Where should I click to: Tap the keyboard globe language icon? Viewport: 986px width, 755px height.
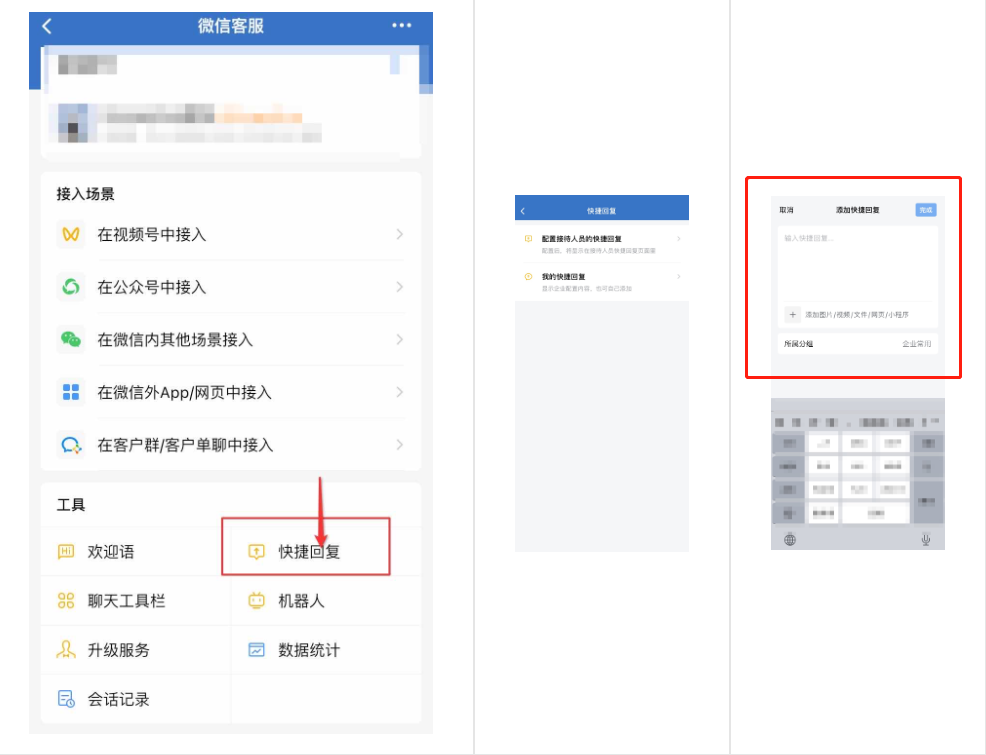click(x=790, y=540)
